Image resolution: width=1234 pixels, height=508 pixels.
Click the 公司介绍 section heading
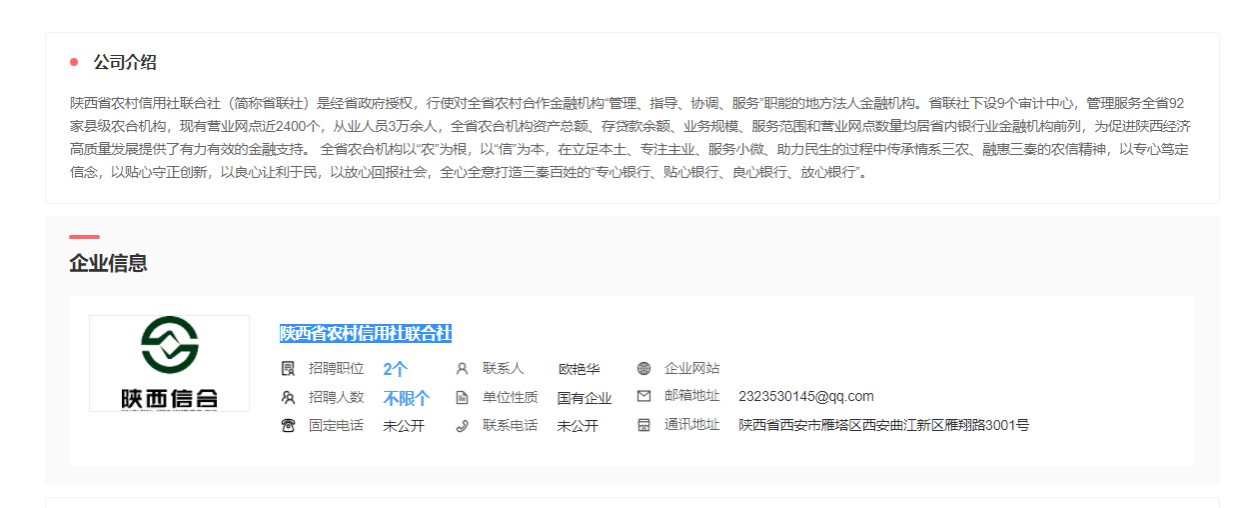click(125, 62)
